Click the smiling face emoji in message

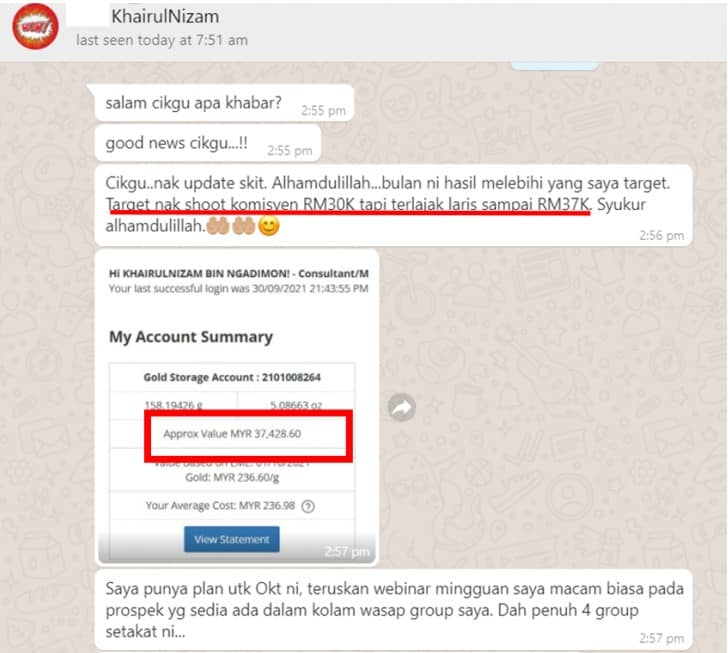tap(269, 226)
